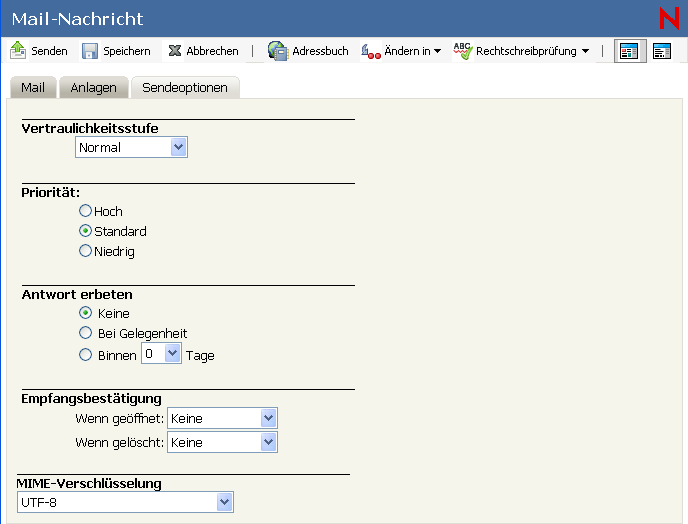Click the ABC Rechtschreibprüfung check icon
Viewport: 688px width, 524px height.
463,51
